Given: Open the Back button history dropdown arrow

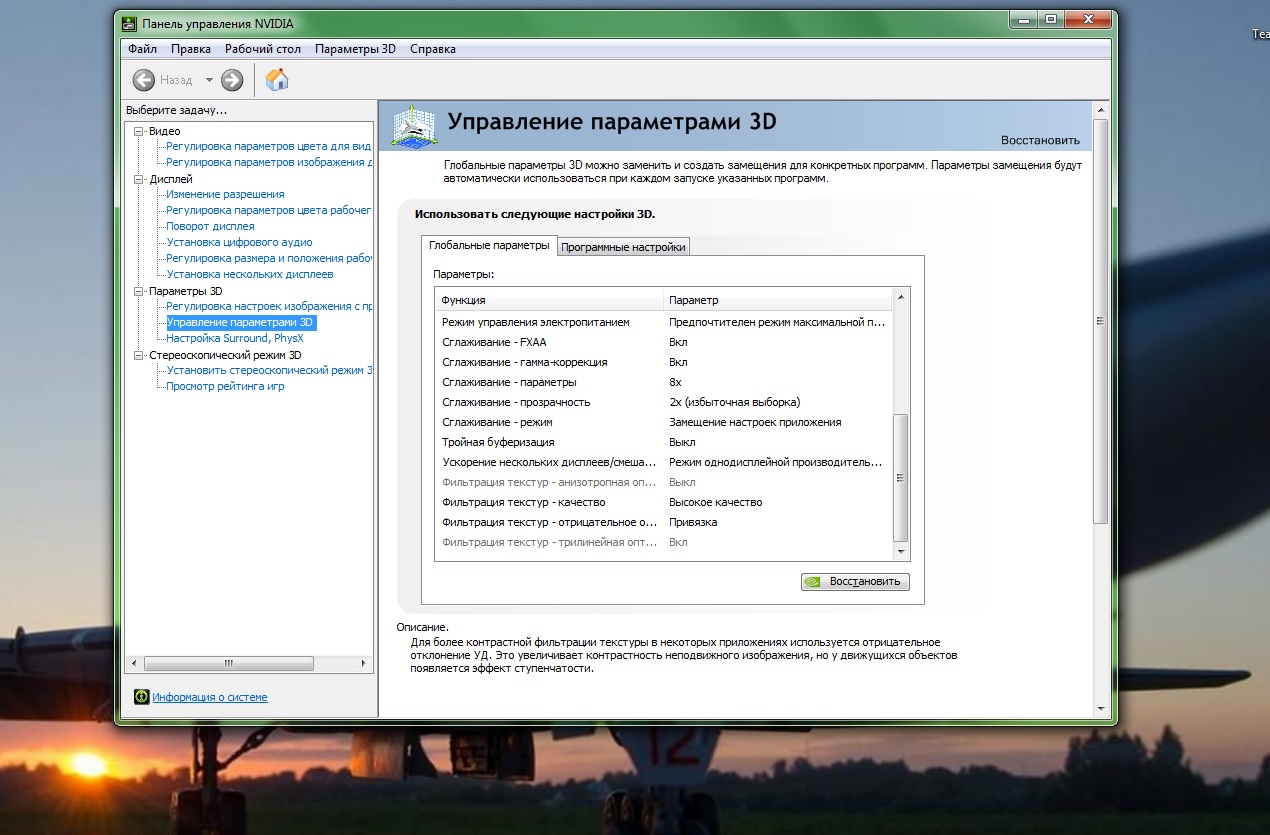Looking at the screenshot, I should pyautogui.click(x=209, y=80).
